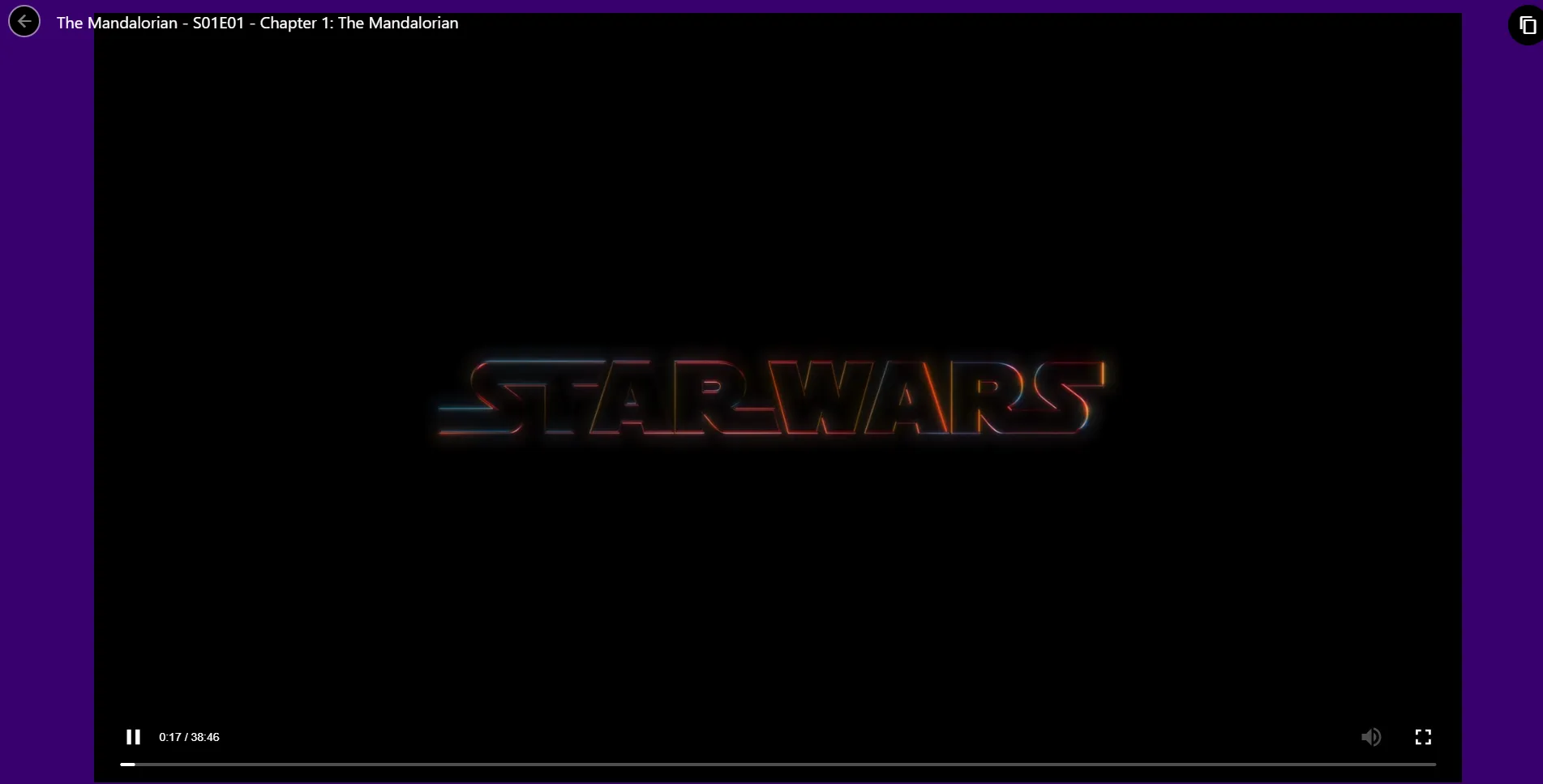Pause the video playback
Image resolution: width=1543 pixels, height=784 pixels.
pos(133,737)
